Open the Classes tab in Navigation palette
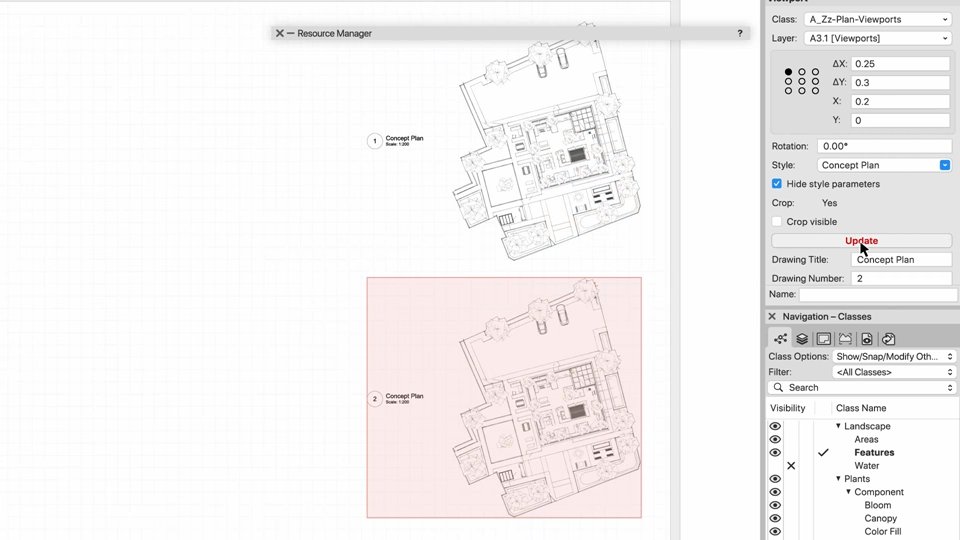 click(780, 339)
